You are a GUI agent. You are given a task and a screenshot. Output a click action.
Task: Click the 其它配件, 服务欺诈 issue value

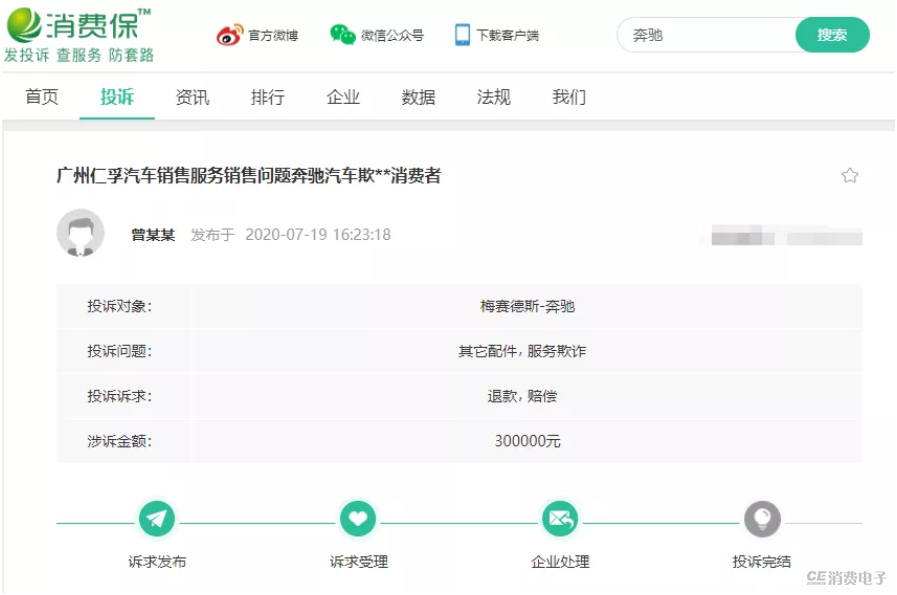coord(522,351)
